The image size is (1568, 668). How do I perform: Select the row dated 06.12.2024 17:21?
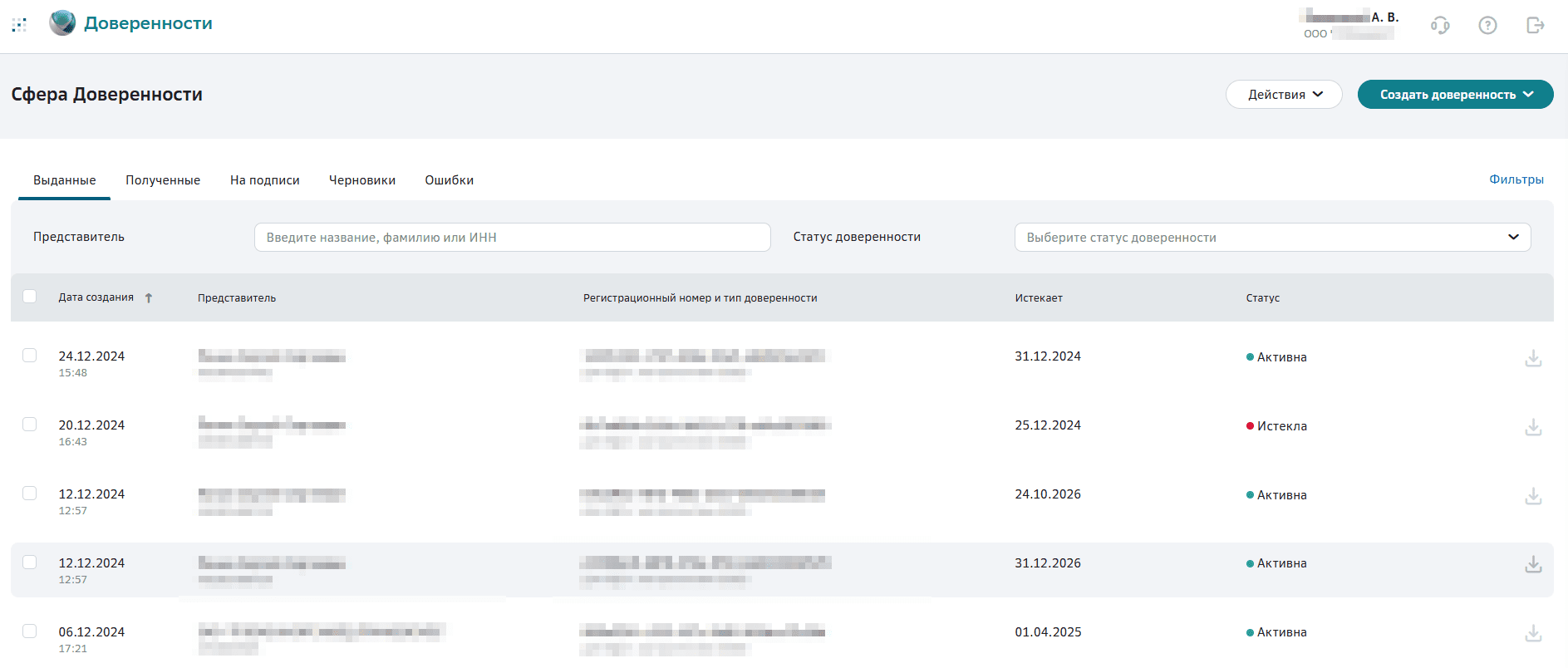point(30,631)
